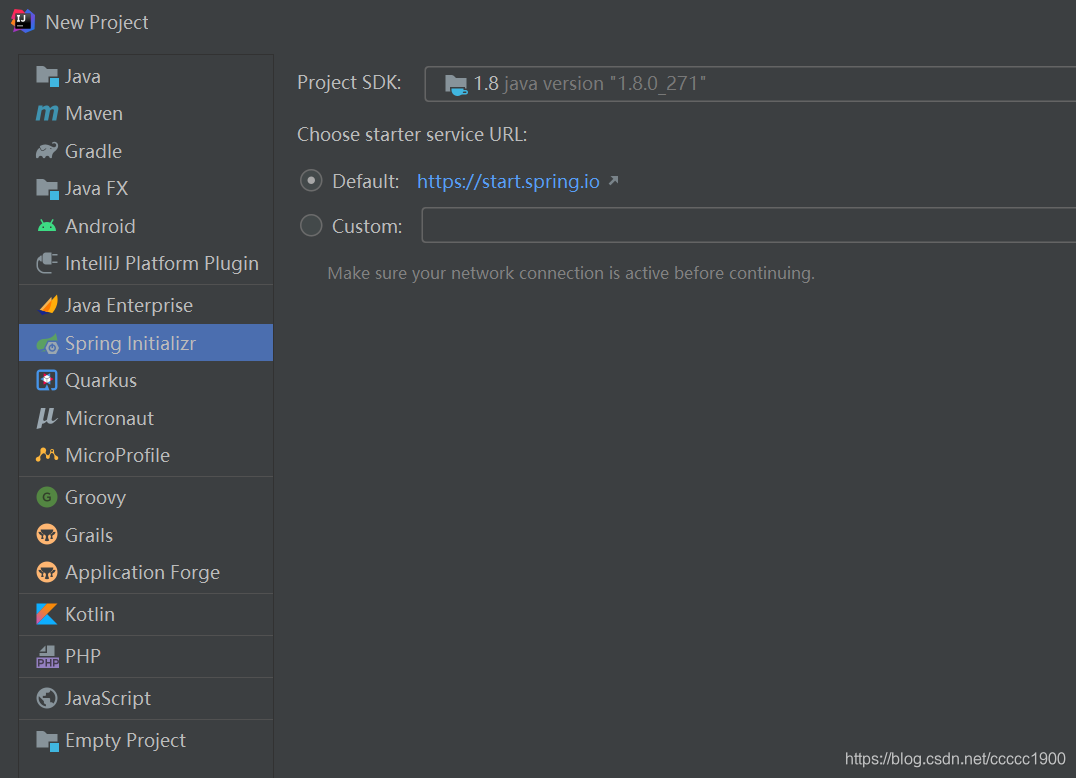Click the JavaScript globe icon
The width and height of the screenshot is (1076, 778).
point(47,698)
